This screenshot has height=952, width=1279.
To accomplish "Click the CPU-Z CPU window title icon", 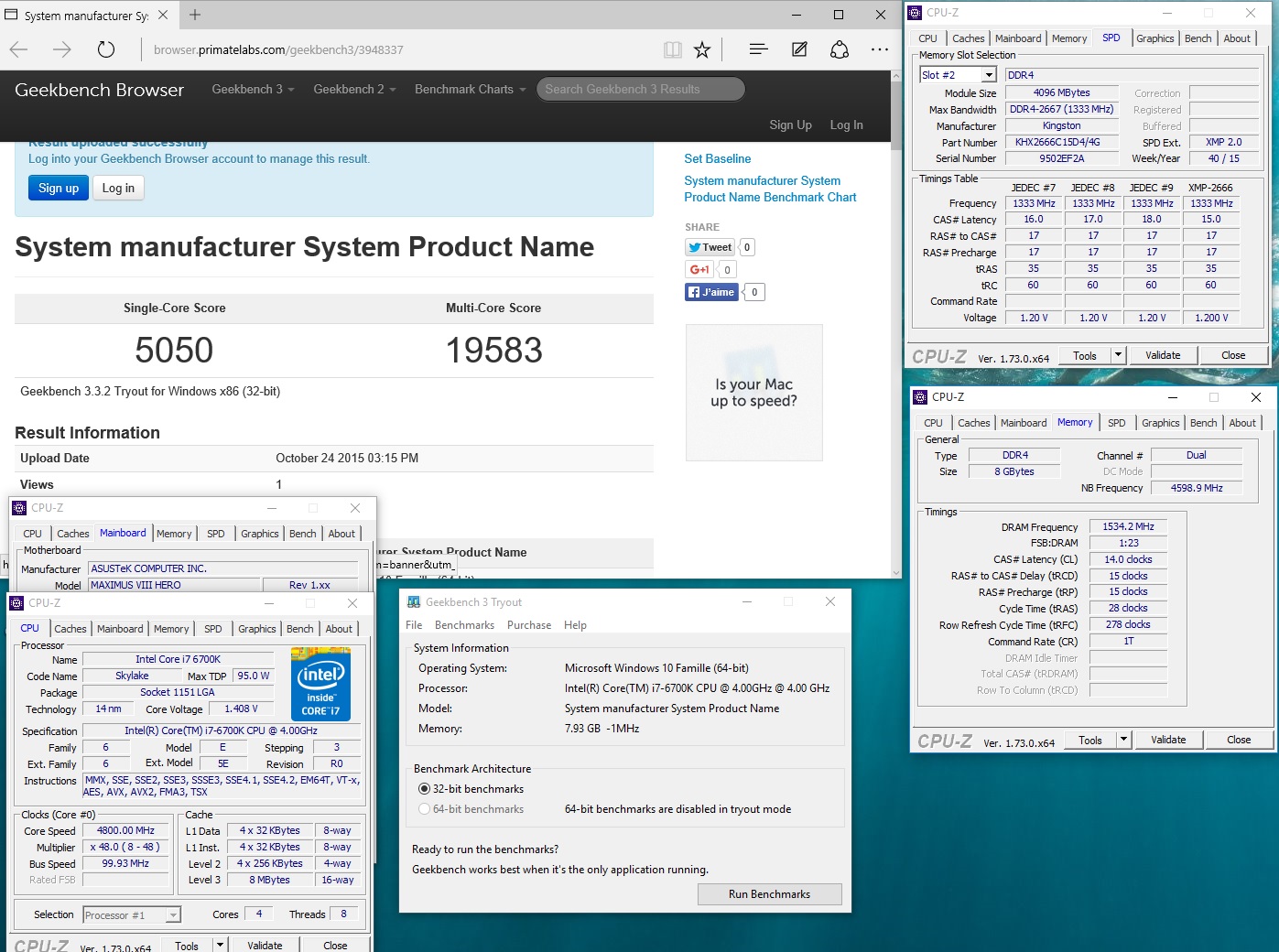I will [16, 603].
